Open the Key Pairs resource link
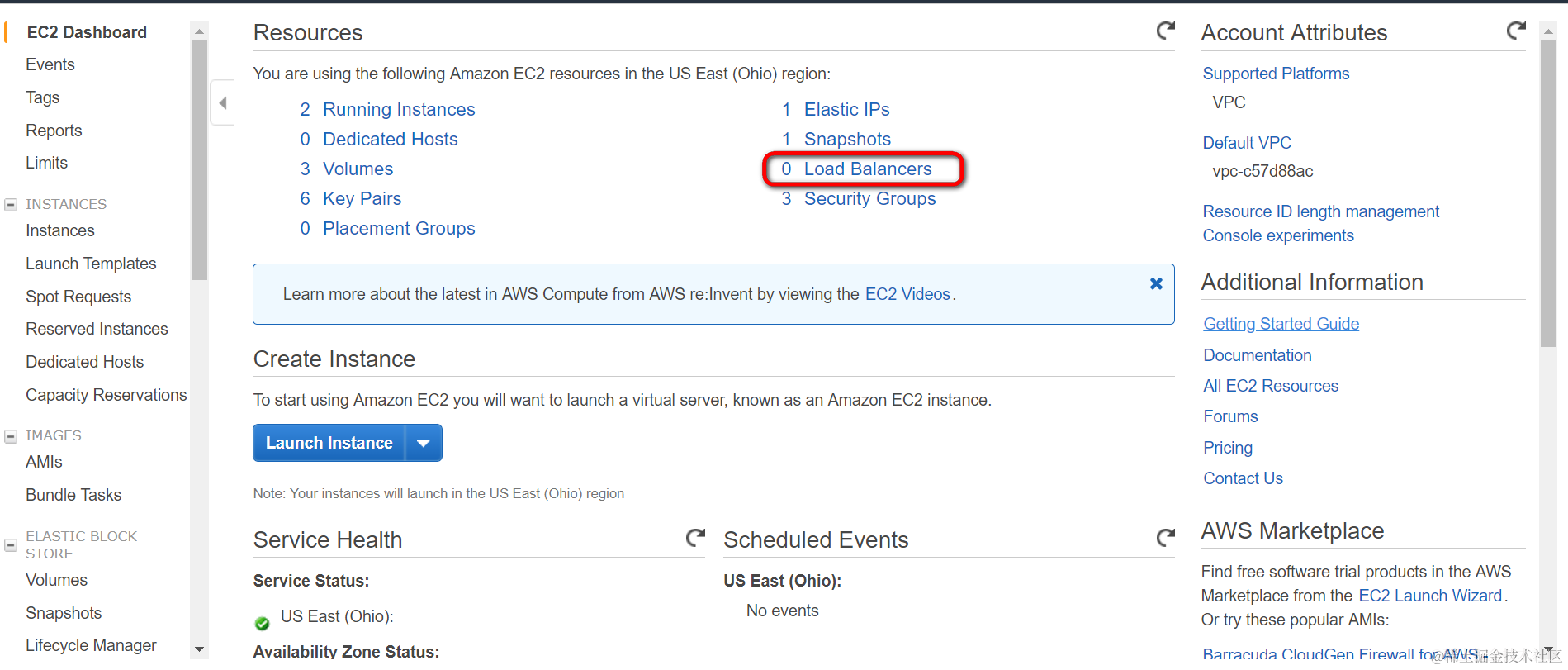 click(x=362, y=198)
